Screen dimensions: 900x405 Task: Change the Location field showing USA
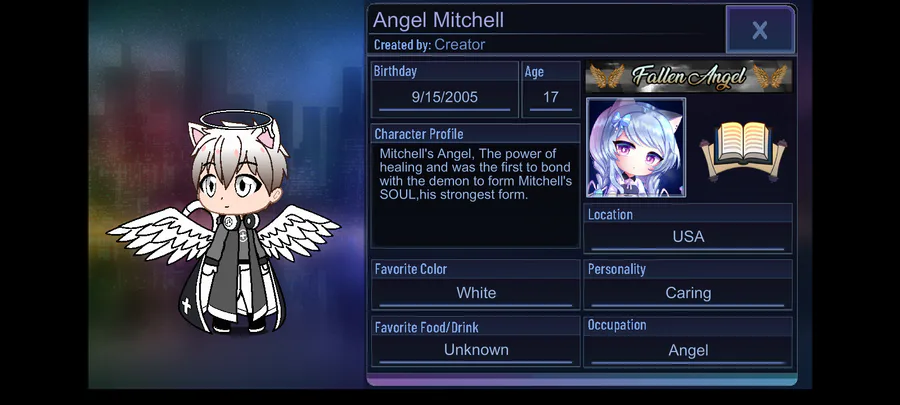coord(688,237)
